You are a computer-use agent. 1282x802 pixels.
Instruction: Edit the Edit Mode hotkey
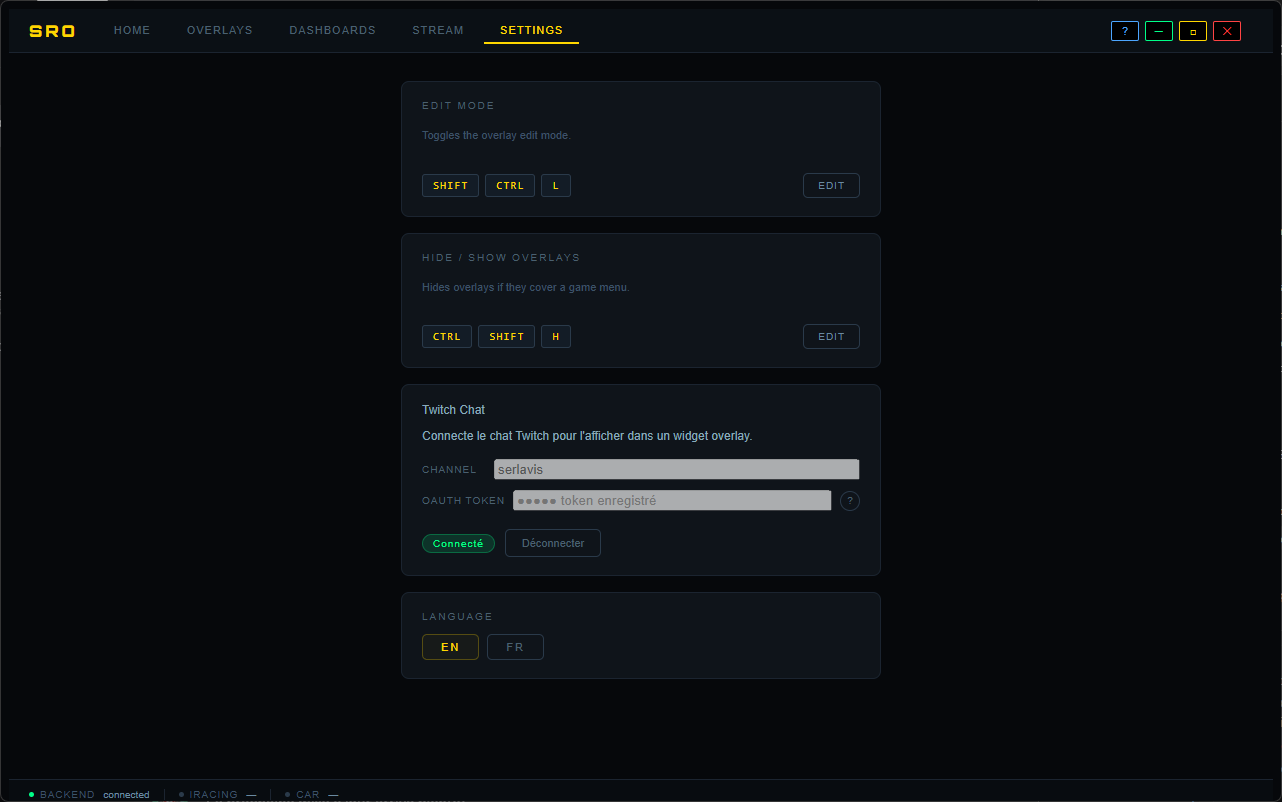(x=831, y=186)
